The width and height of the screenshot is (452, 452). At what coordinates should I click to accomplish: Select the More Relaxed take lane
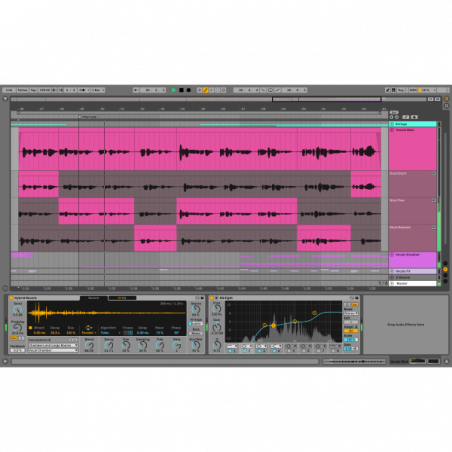point(412,238)
